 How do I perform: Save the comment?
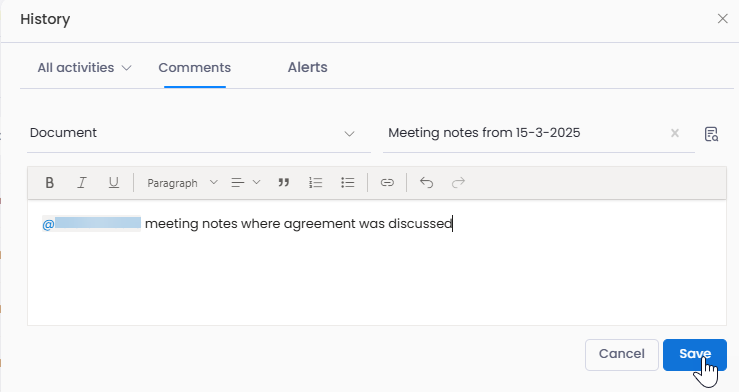click(x=695, y=354)
